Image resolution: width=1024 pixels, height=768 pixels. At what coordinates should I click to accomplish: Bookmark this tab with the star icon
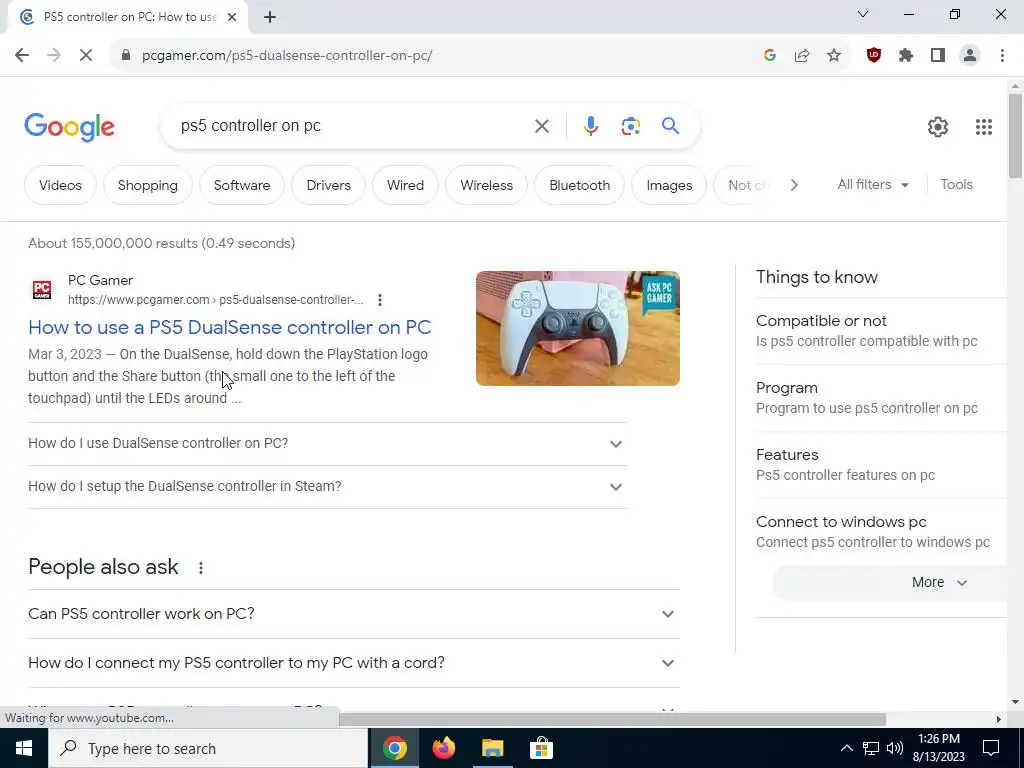(834, 56)
